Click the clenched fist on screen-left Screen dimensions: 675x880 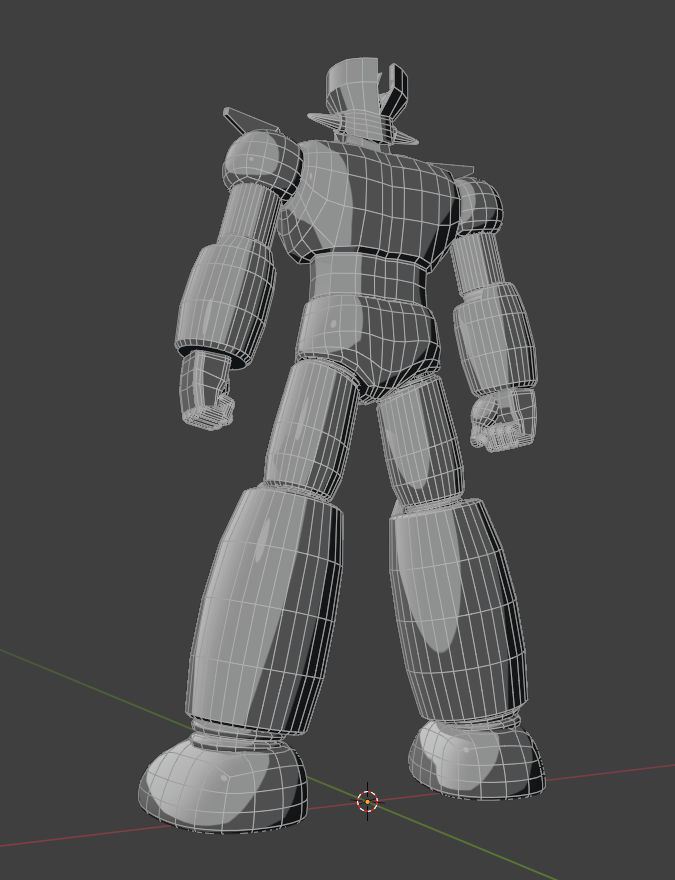(x=206, y=392)
